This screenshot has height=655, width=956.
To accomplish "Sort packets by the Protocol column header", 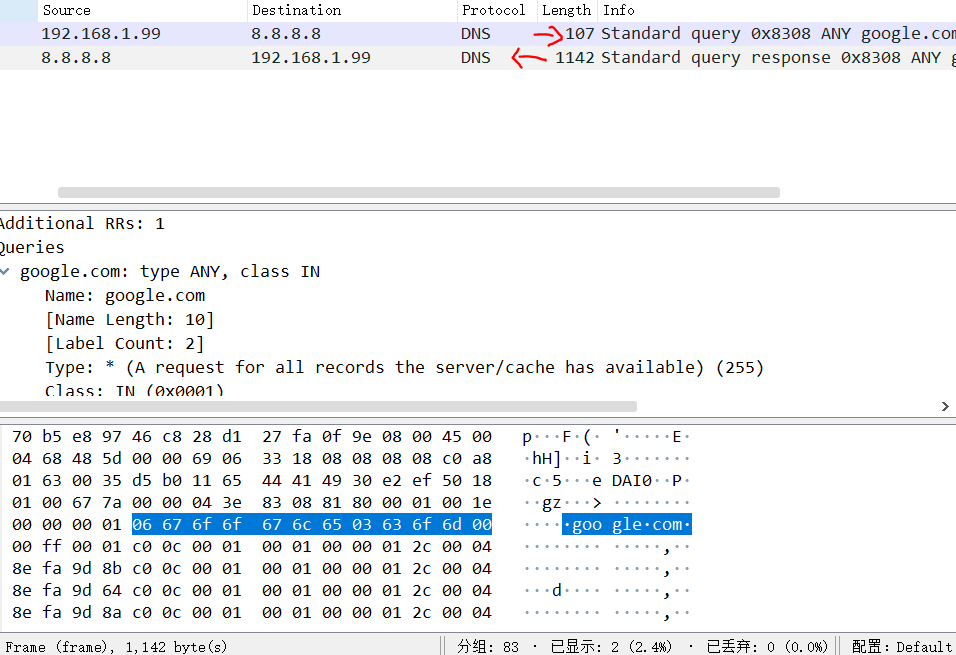I will pyautogui.click(x=496, y=10).
